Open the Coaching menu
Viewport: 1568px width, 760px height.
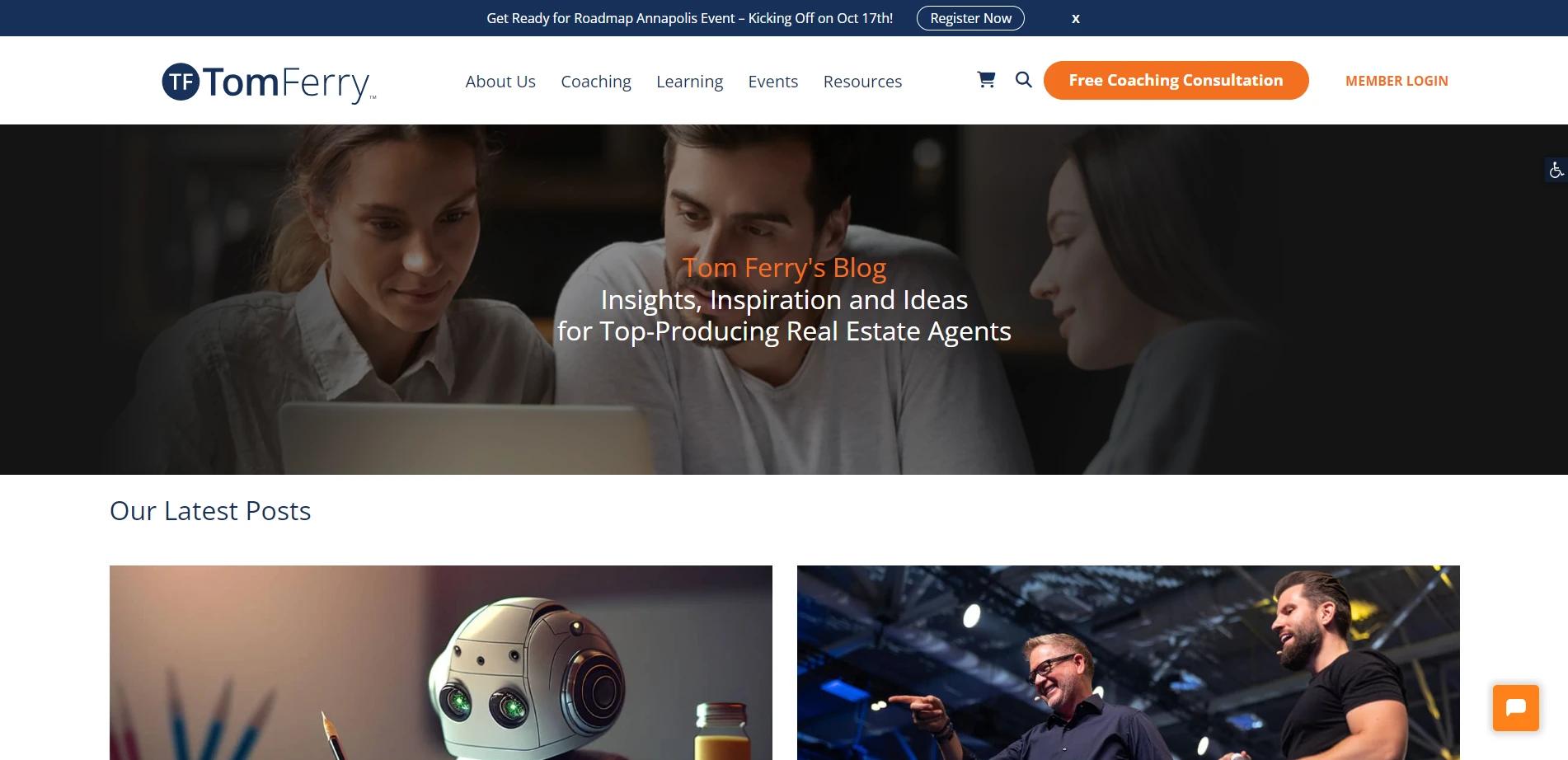[x=596, y=82]
